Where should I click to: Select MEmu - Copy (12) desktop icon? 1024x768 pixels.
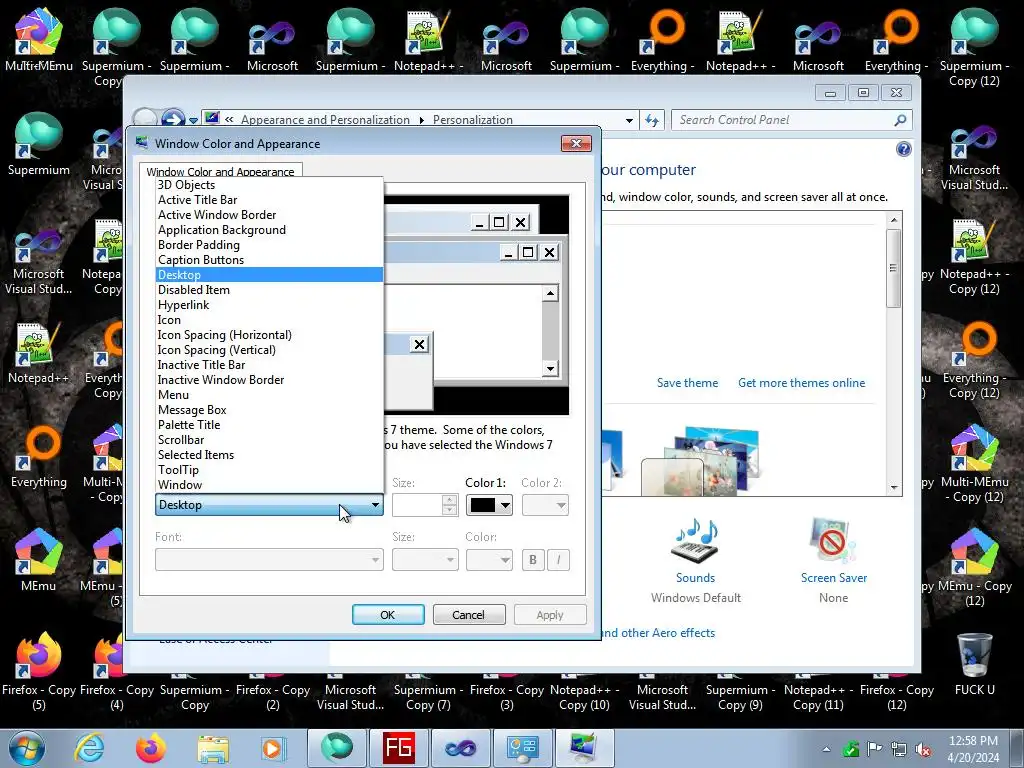point(974,567)
